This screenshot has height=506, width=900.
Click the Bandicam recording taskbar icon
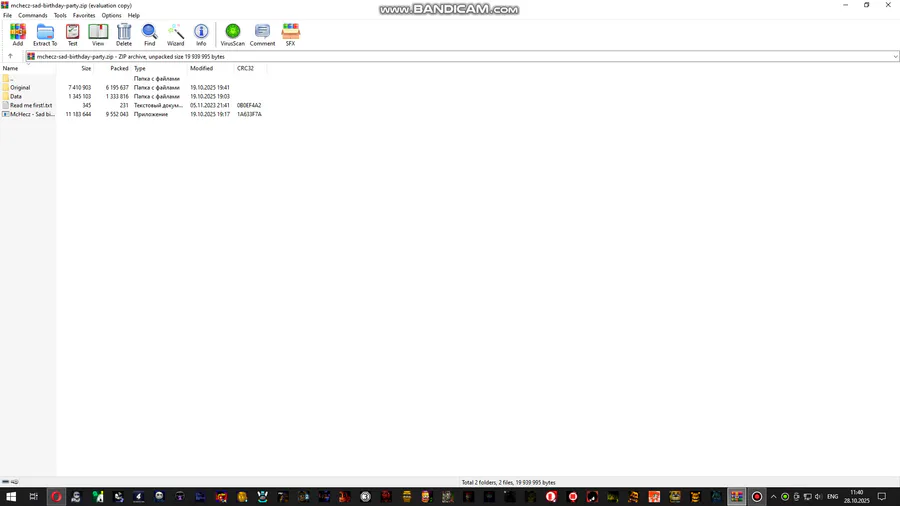(757, 497)
